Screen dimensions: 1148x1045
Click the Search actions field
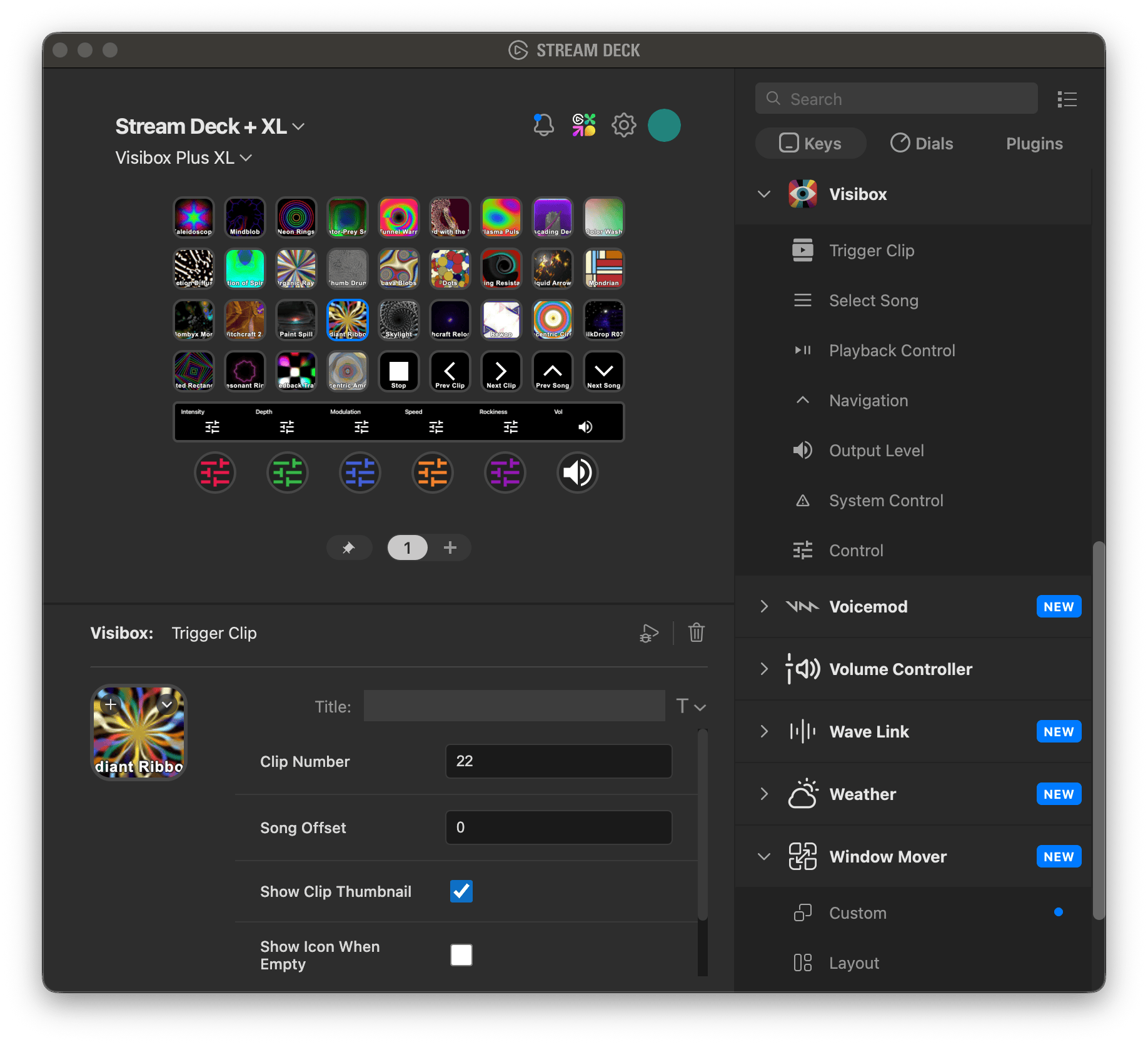[896, 99]
